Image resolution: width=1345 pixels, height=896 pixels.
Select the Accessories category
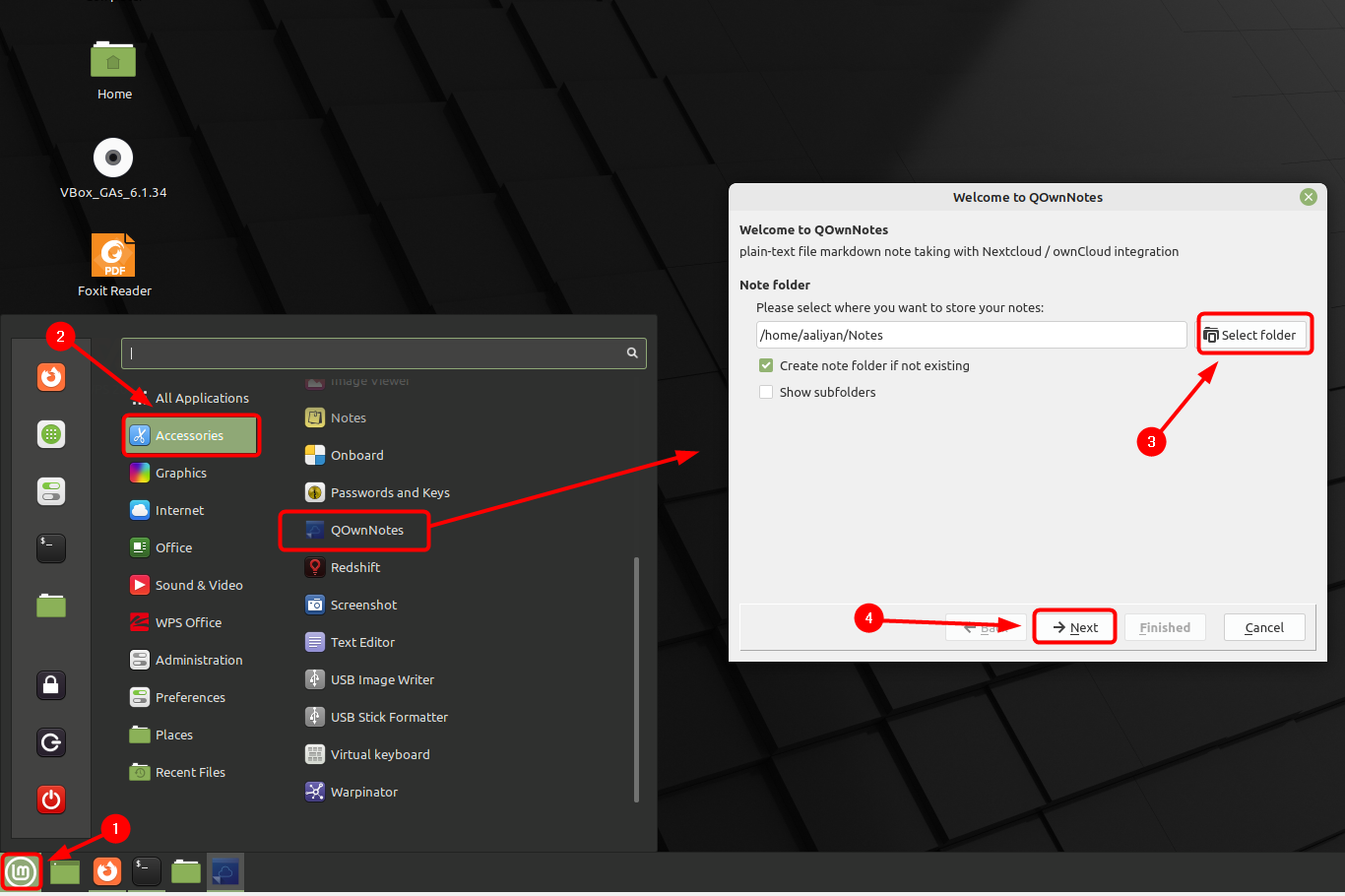tap(191, 435)
